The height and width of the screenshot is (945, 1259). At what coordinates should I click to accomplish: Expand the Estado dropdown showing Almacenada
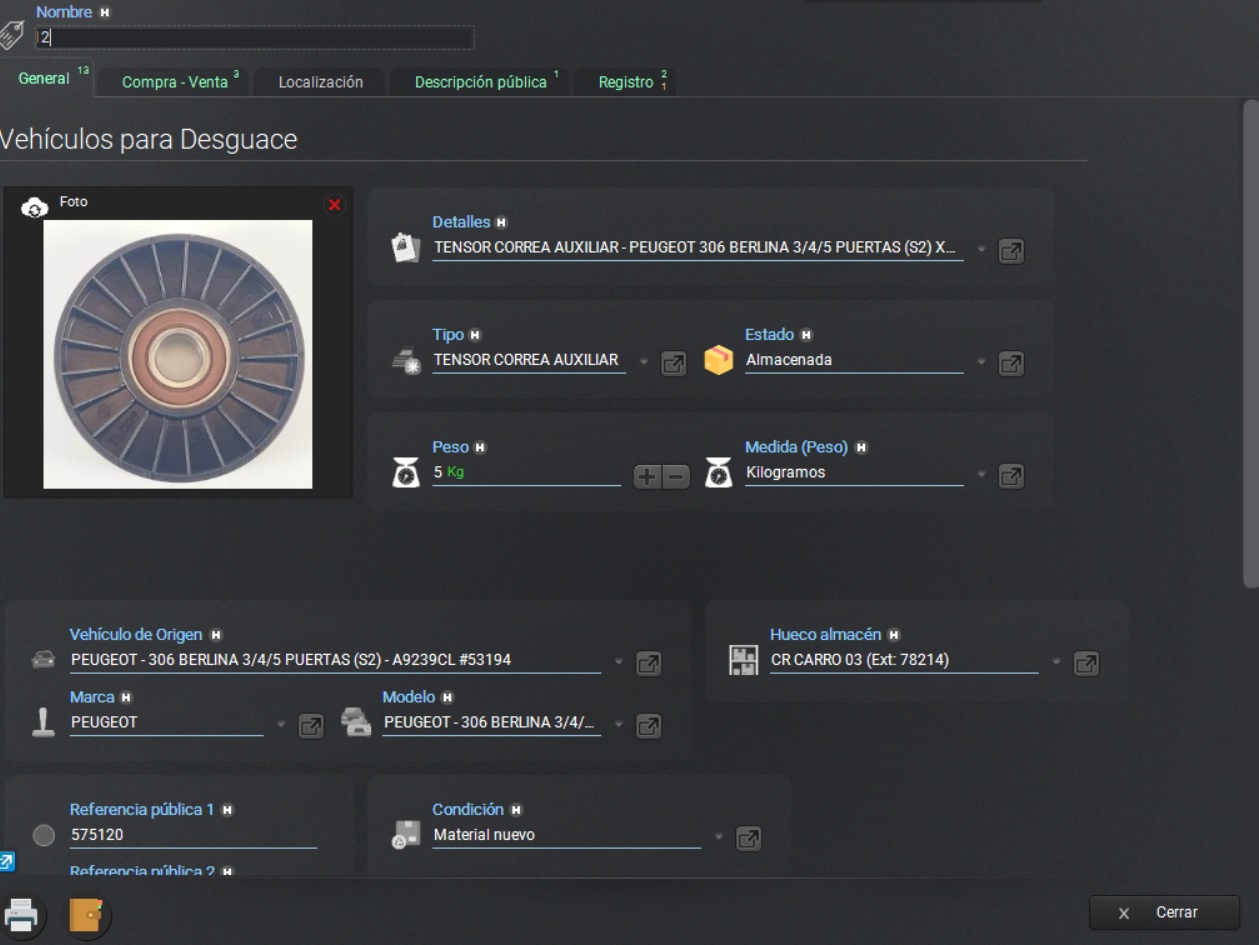point(981,362)
